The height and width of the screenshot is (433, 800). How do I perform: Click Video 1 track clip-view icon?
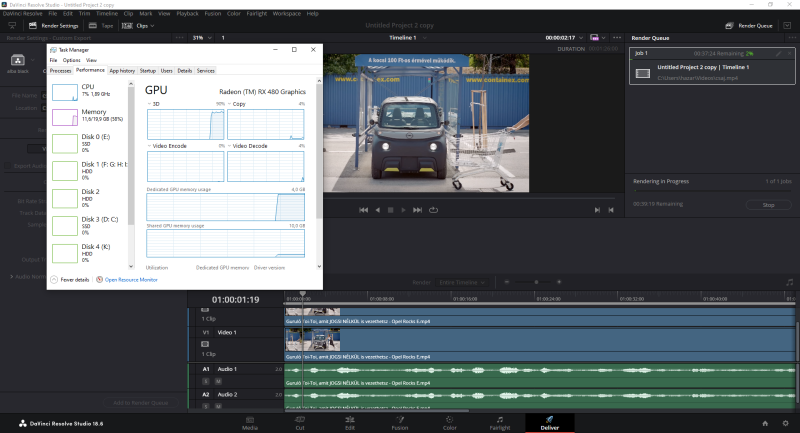[205, 344]
